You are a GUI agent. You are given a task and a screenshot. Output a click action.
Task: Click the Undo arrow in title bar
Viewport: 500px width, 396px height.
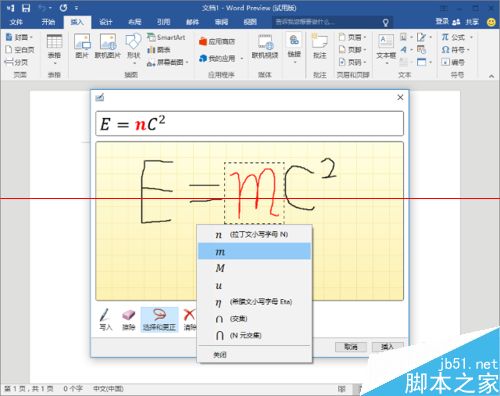click(42, 8)
